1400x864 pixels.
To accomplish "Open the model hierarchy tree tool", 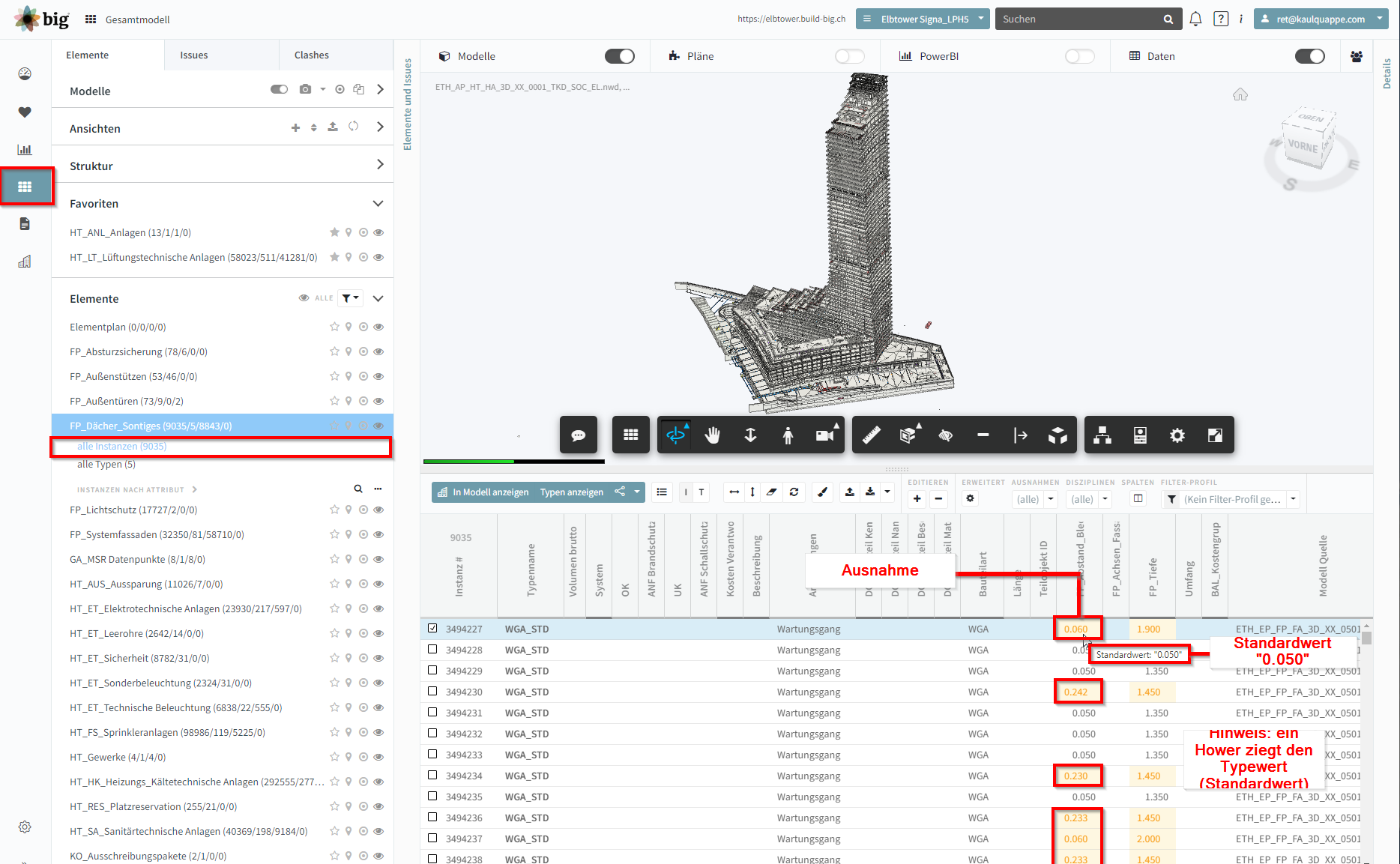I will (1102, 435).
